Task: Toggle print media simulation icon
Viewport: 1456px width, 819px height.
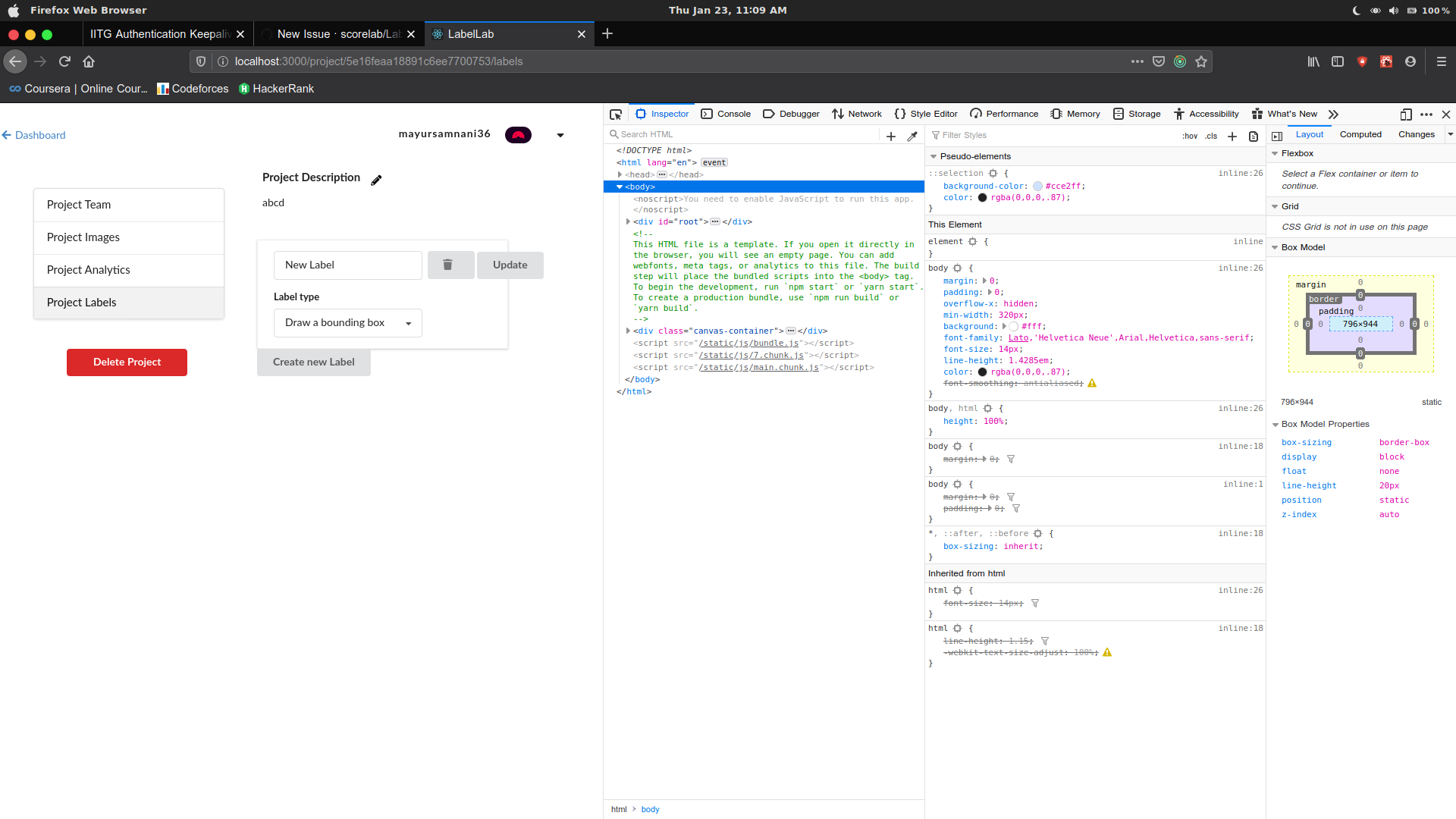Action: point(1253,136)
